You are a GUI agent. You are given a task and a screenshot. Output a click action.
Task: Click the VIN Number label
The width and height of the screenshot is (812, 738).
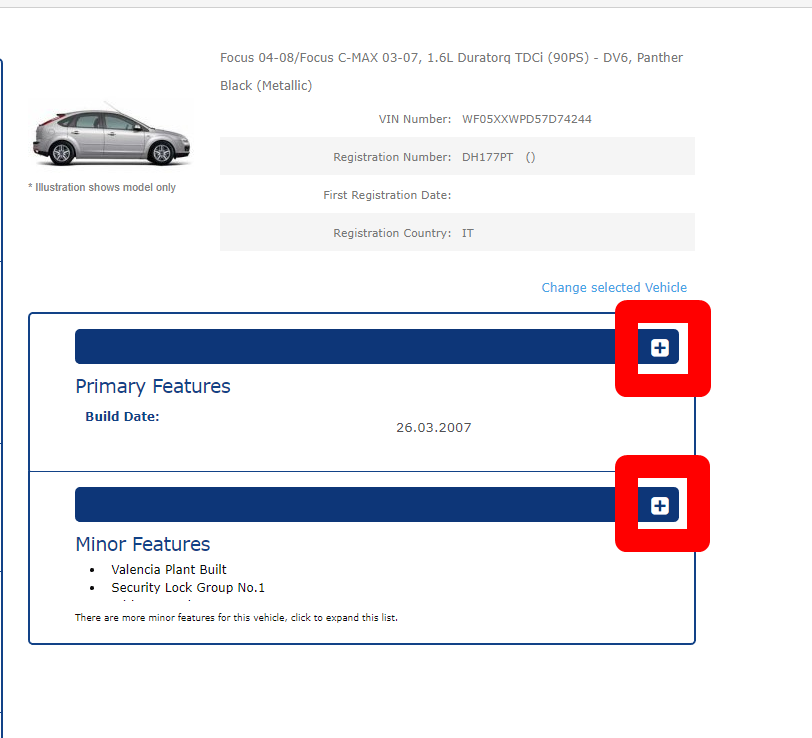(415, 119)
